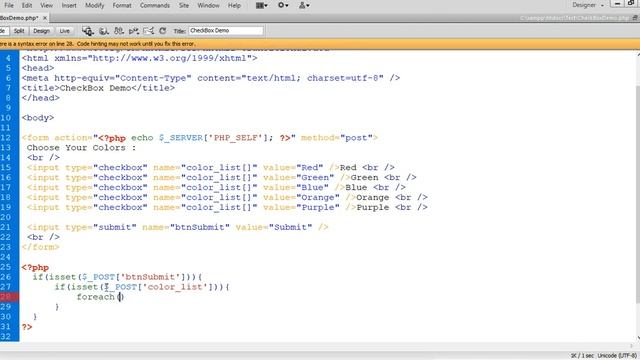Viewport: 640px width, 360px height.
Task: Open the Edit menu
Action: click(27, 5)
